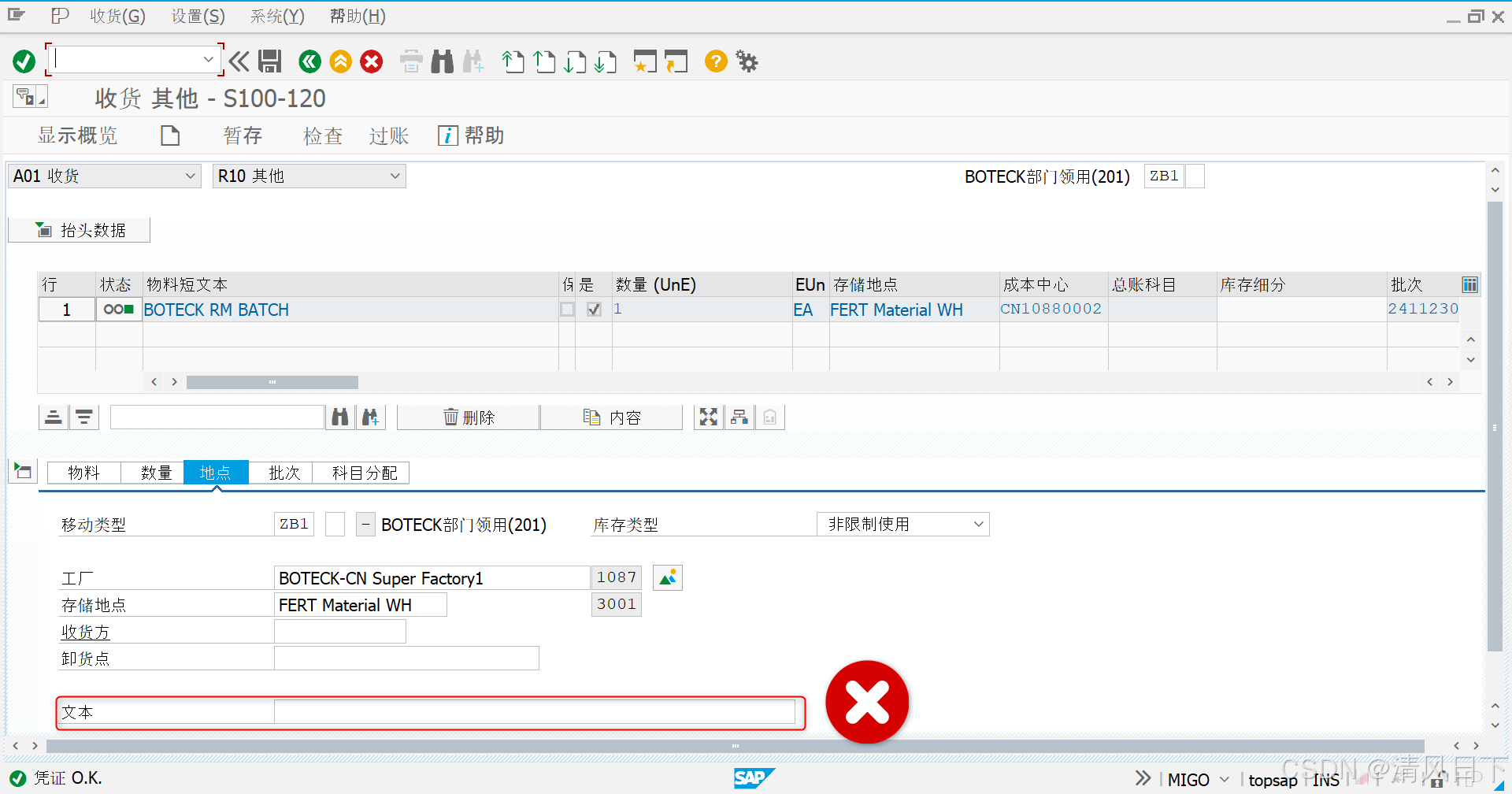Open the 收货(G) menu

pos(117,16)
